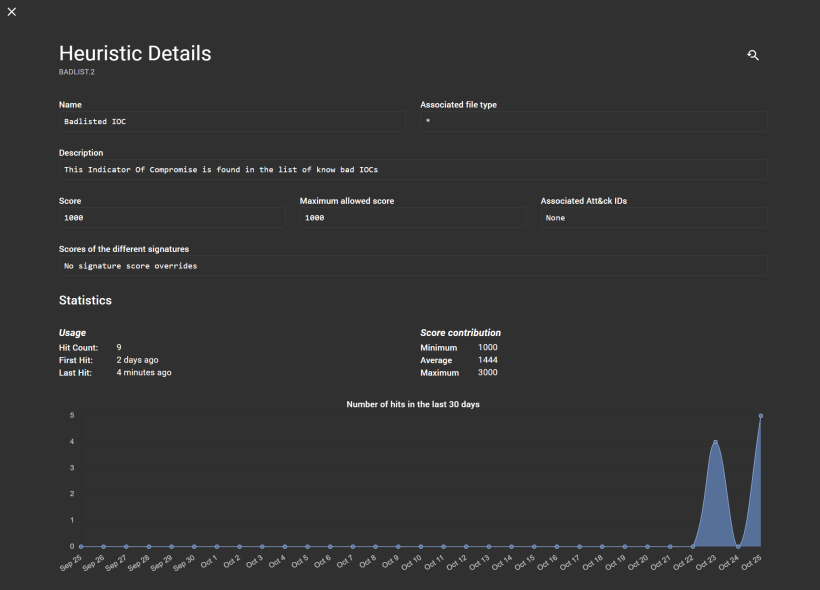Click the signature score overrides field
This screenshot has height=590, width=820.
coord(413,266)
